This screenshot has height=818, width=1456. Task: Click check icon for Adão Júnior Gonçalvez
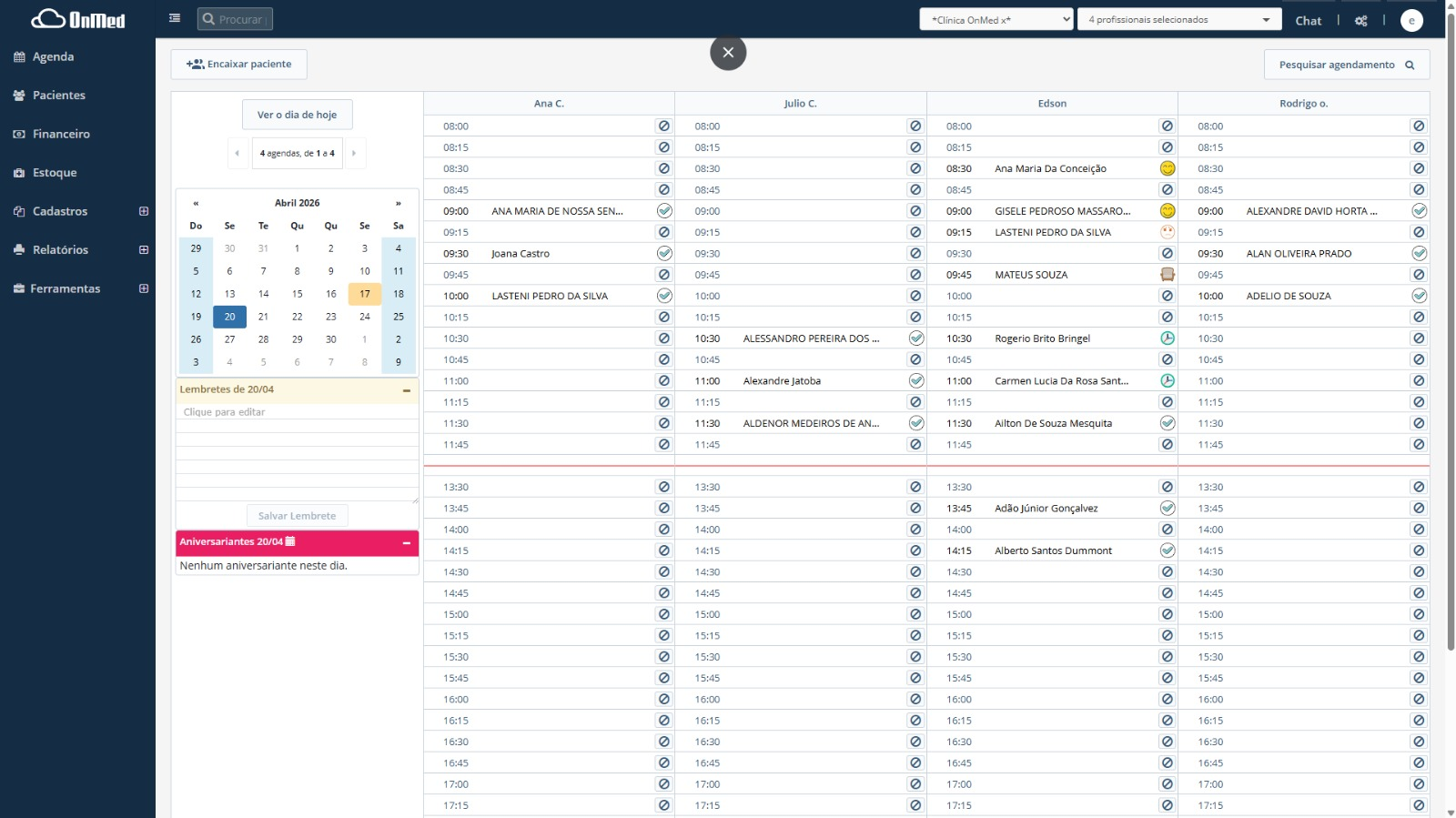1168,509
